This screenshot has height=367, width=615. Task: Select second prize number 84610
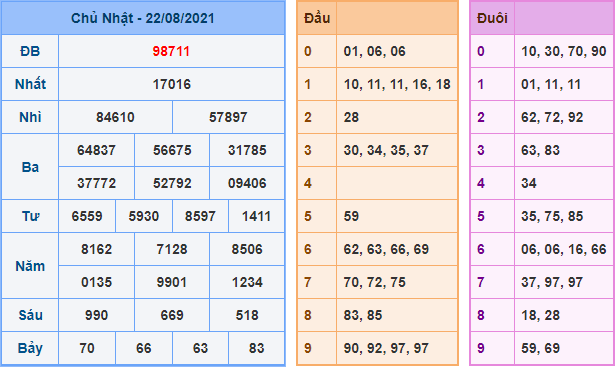click(x=115, y=117)
